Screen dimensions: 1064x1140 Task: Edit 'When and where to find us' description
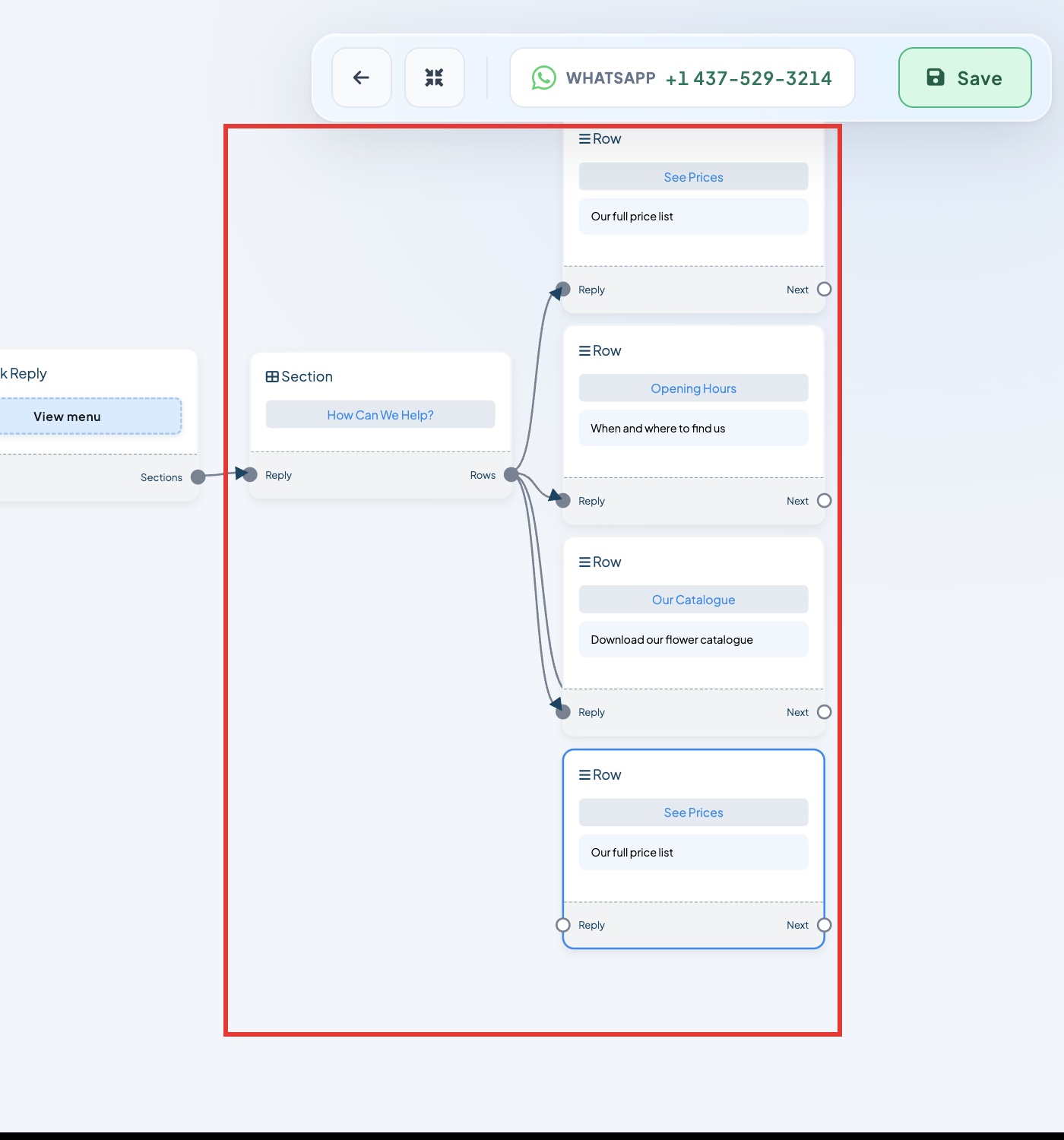point(693,429)
